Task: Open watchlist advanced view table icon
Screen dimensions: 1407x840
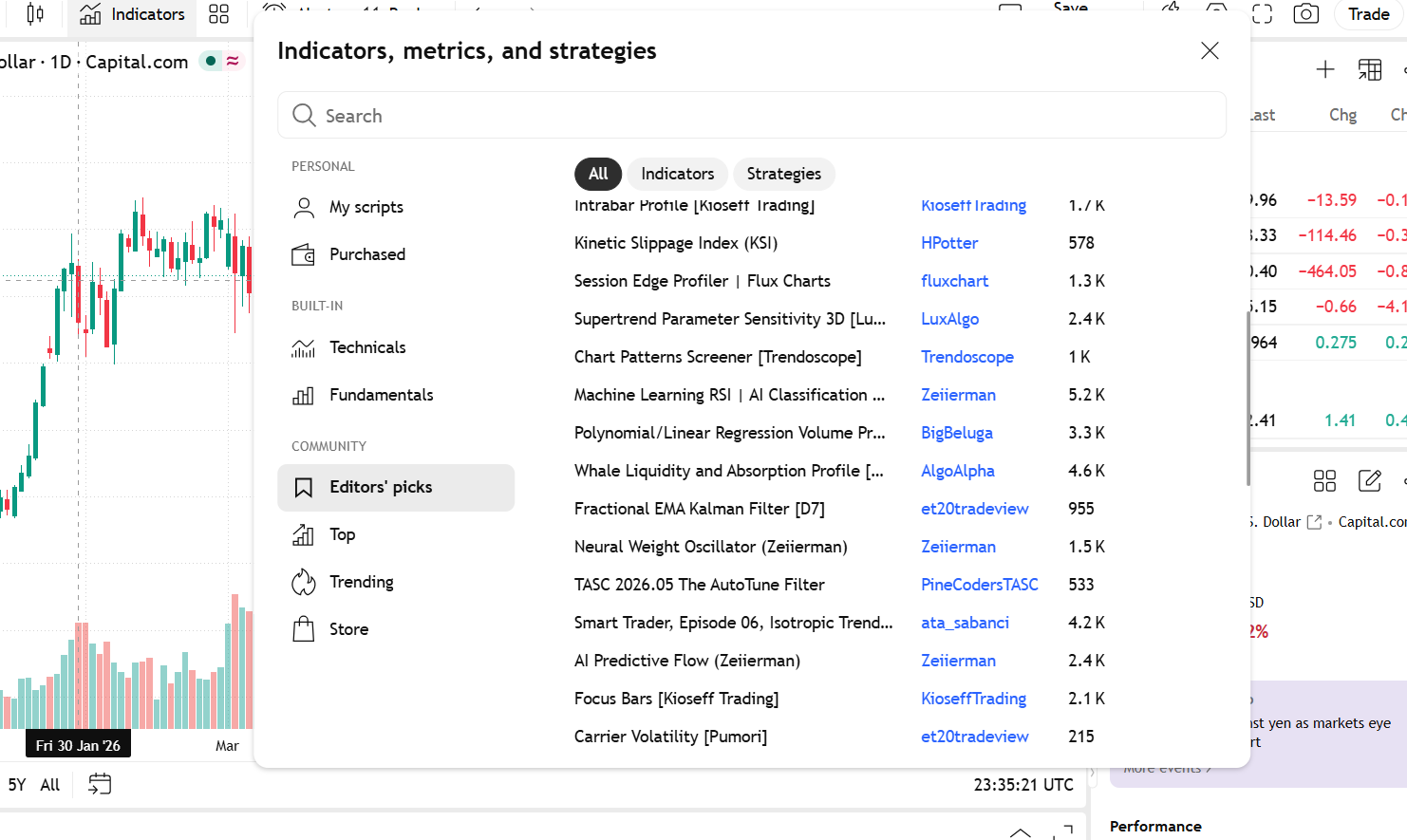Action: point(1370,69)
